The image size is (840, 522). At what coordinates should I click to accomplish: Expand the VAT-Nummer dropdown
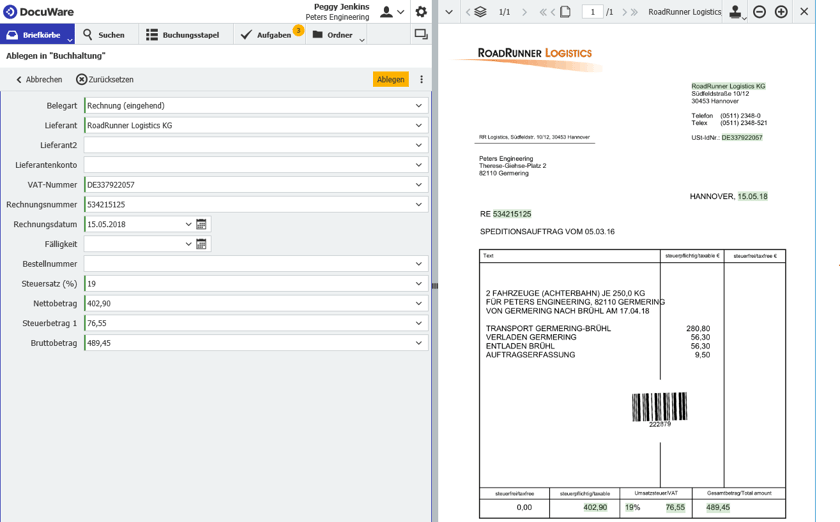point(419,185)
